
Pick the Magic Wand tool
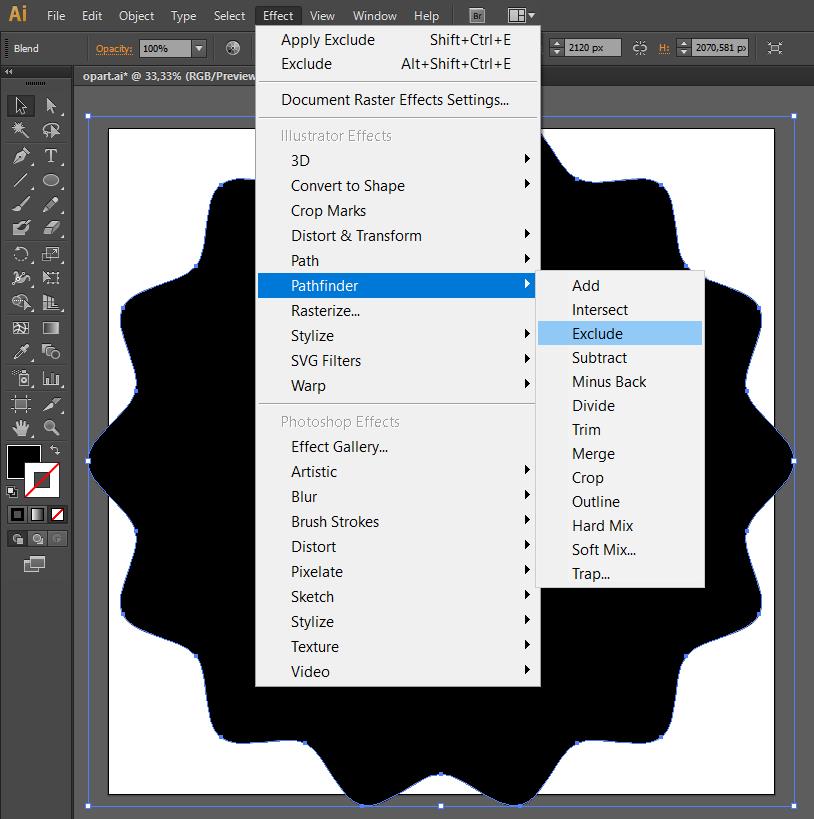[20, 131]
